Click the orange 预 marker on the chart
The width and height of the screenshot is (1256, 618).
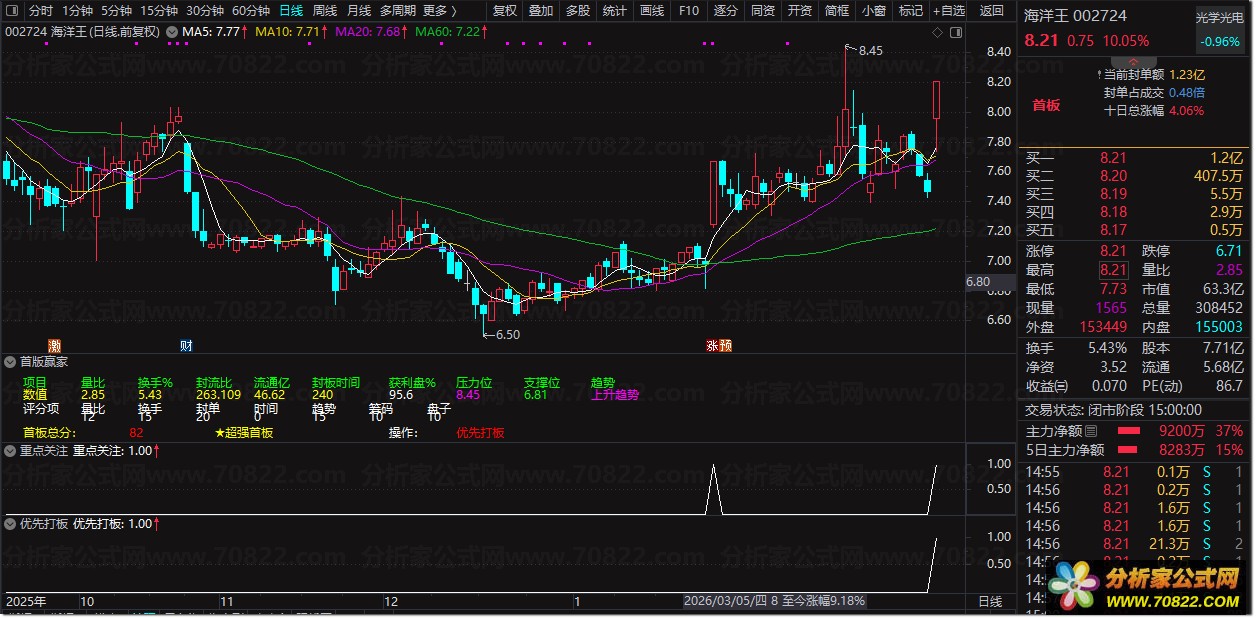click(x=726, y=346)
